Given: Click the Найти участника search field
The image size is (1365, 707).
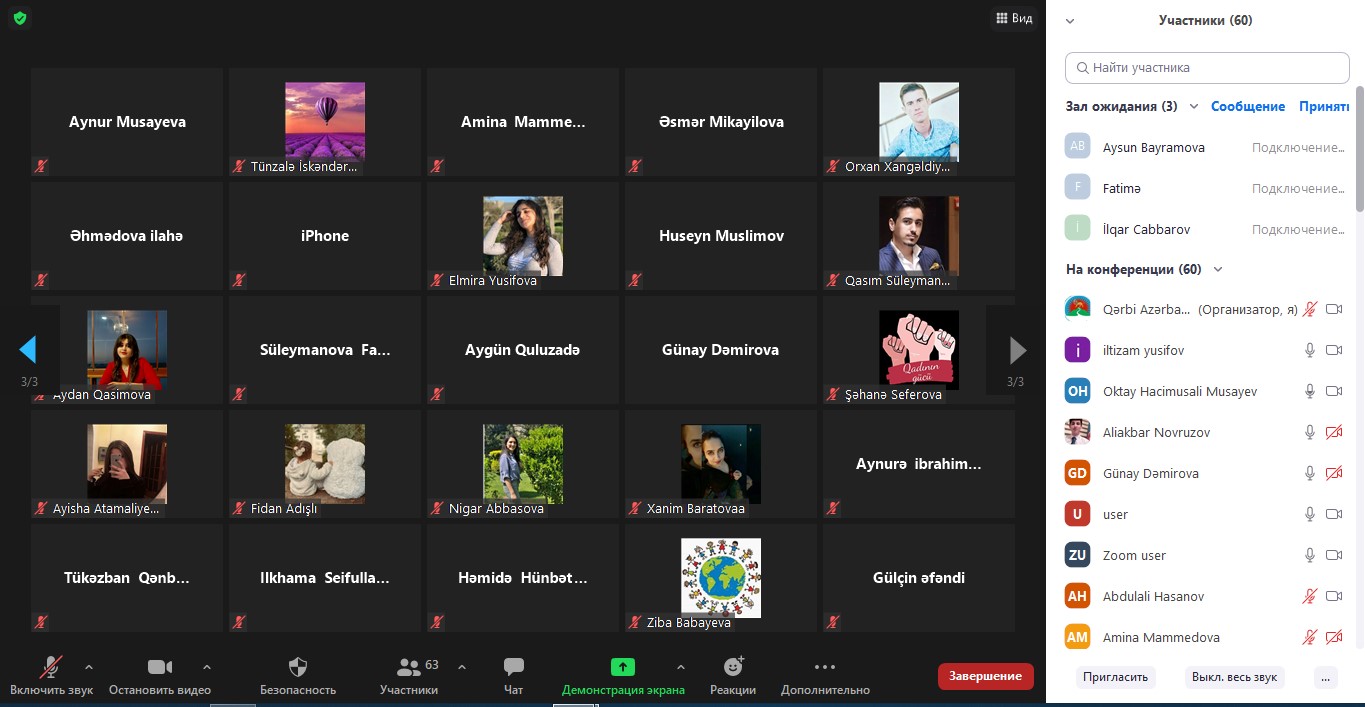Looking at the screenshot, I should [1207, 68].
